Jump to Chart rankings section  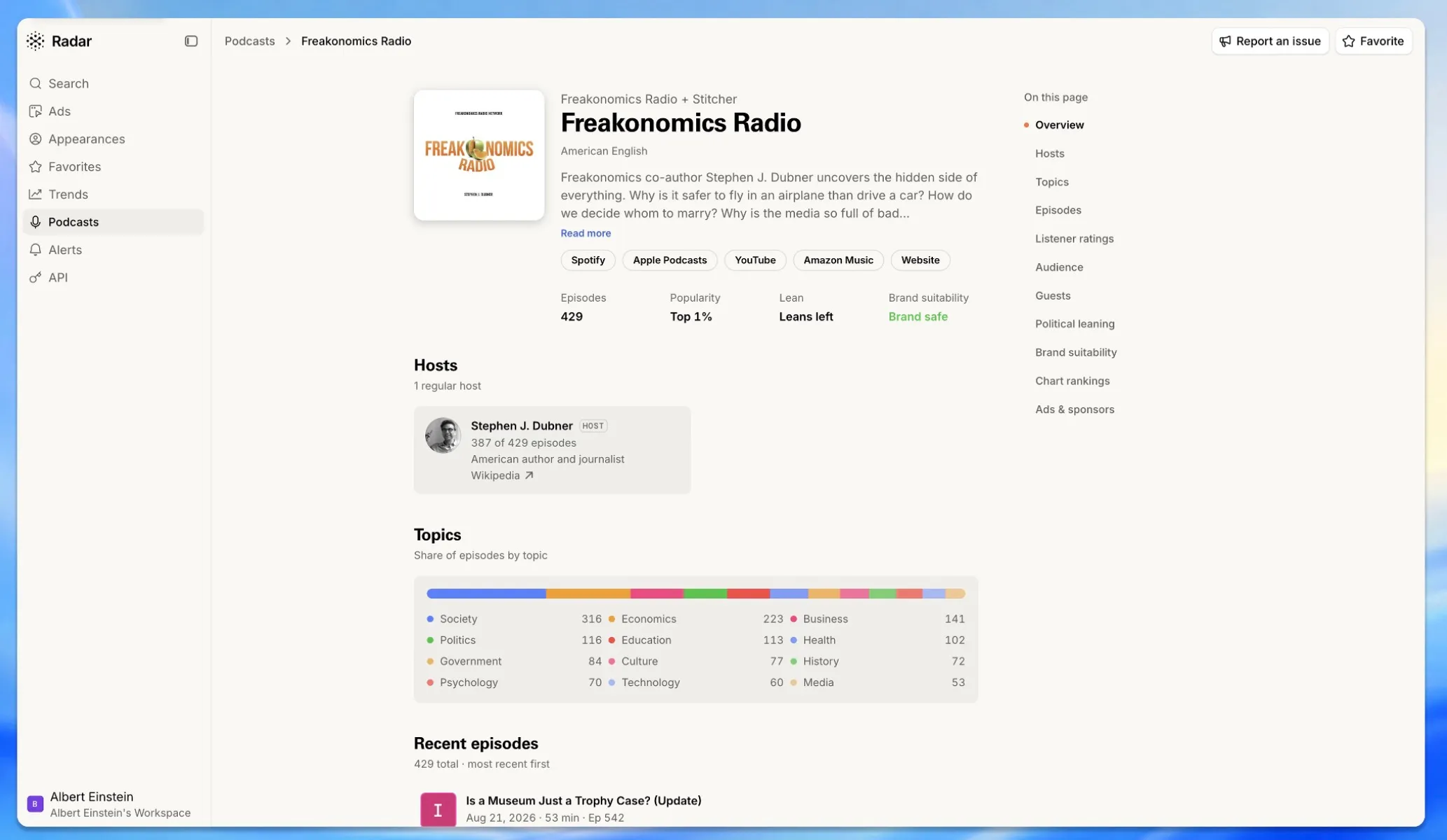click(x=1072, y=381)
